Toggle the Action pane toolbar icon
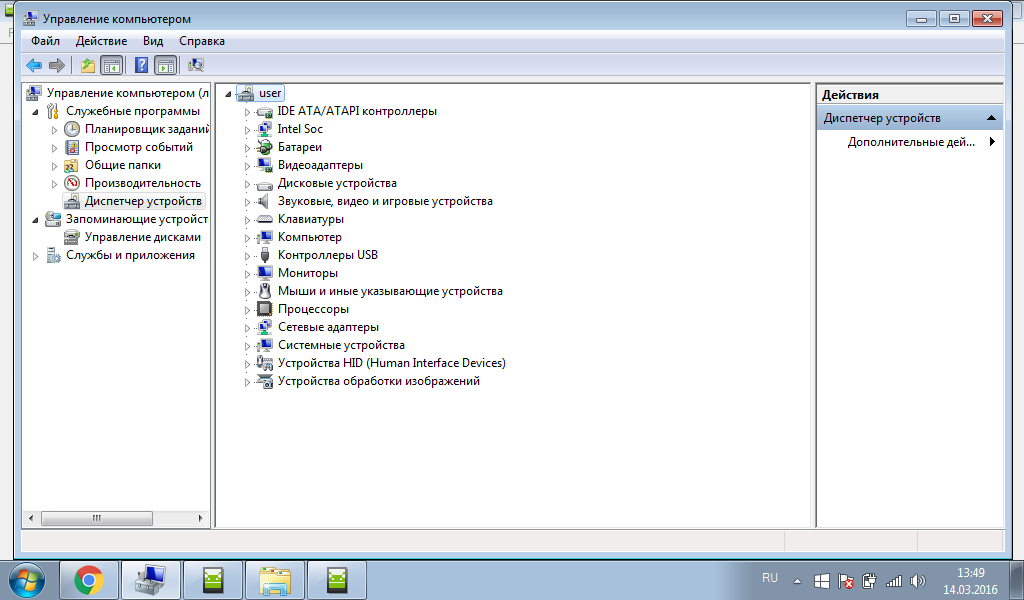 (x=166, y=65)
